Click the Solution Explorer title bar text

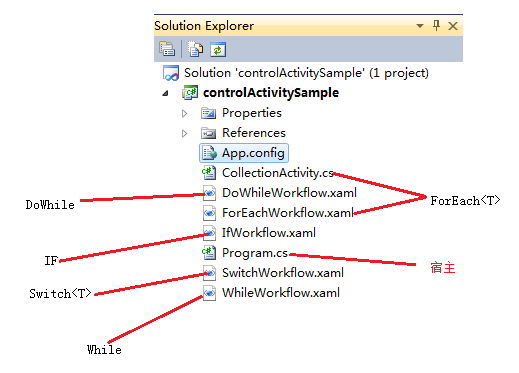point(204,26)
